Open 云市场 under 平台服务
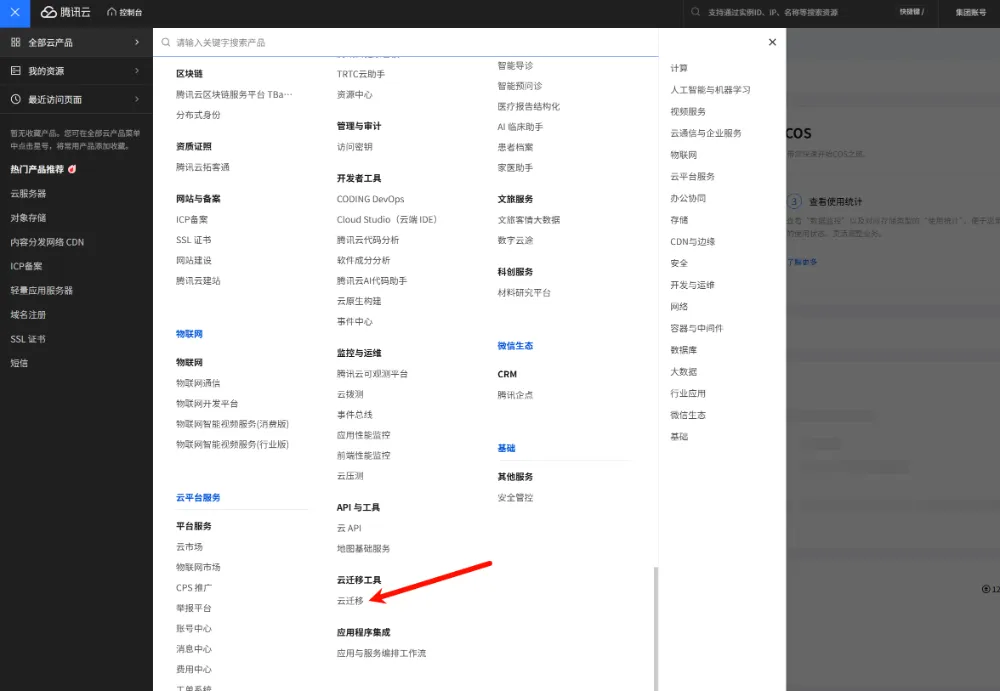 pos(189,546)
